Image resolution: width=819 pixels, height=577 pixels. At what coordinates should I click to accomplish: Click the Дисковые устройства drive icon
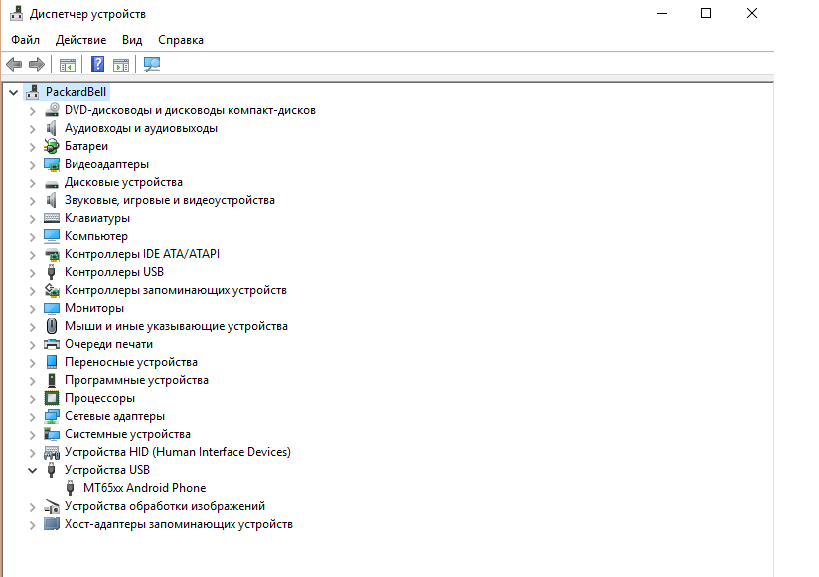point(52,183)
